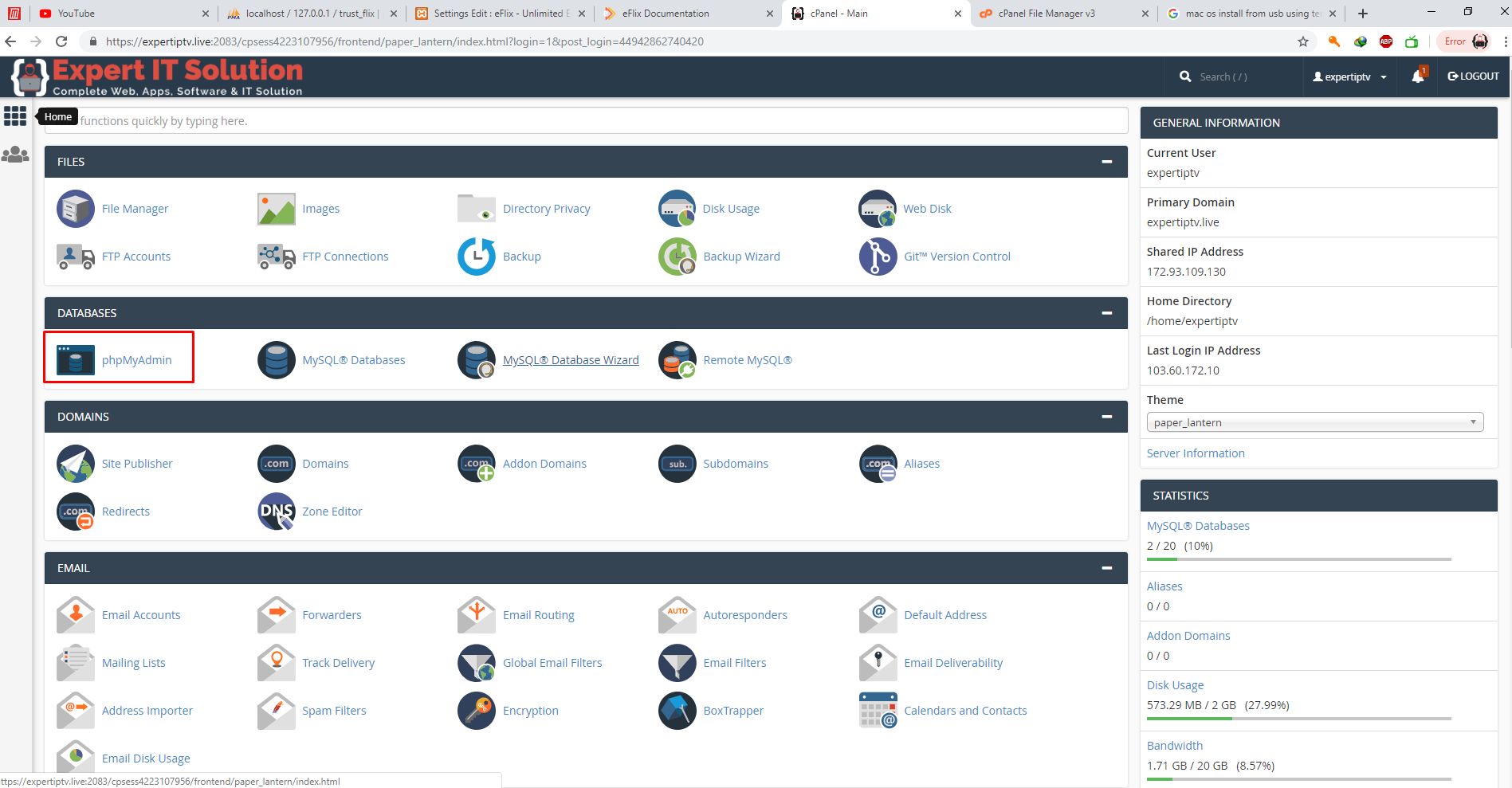The width and height of the screenshot is (1512, 788).
Task: Switch to the YouTube tab
Action: click(124, 14)
